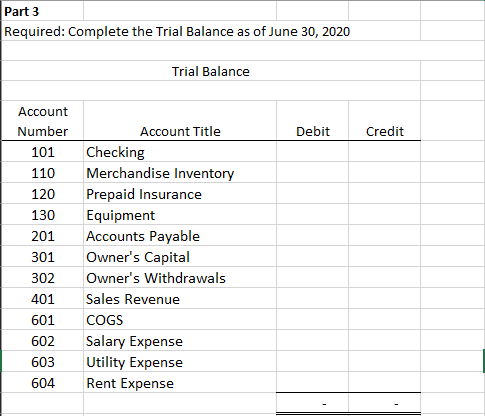Click the 'Rent Expense' cell
The height and width of the screenshot is (416, 485).
point(180,383)
